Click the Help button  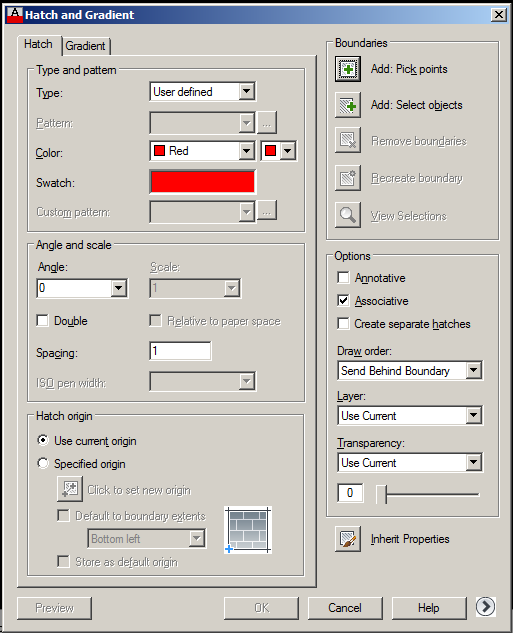(x=429, y=608)
